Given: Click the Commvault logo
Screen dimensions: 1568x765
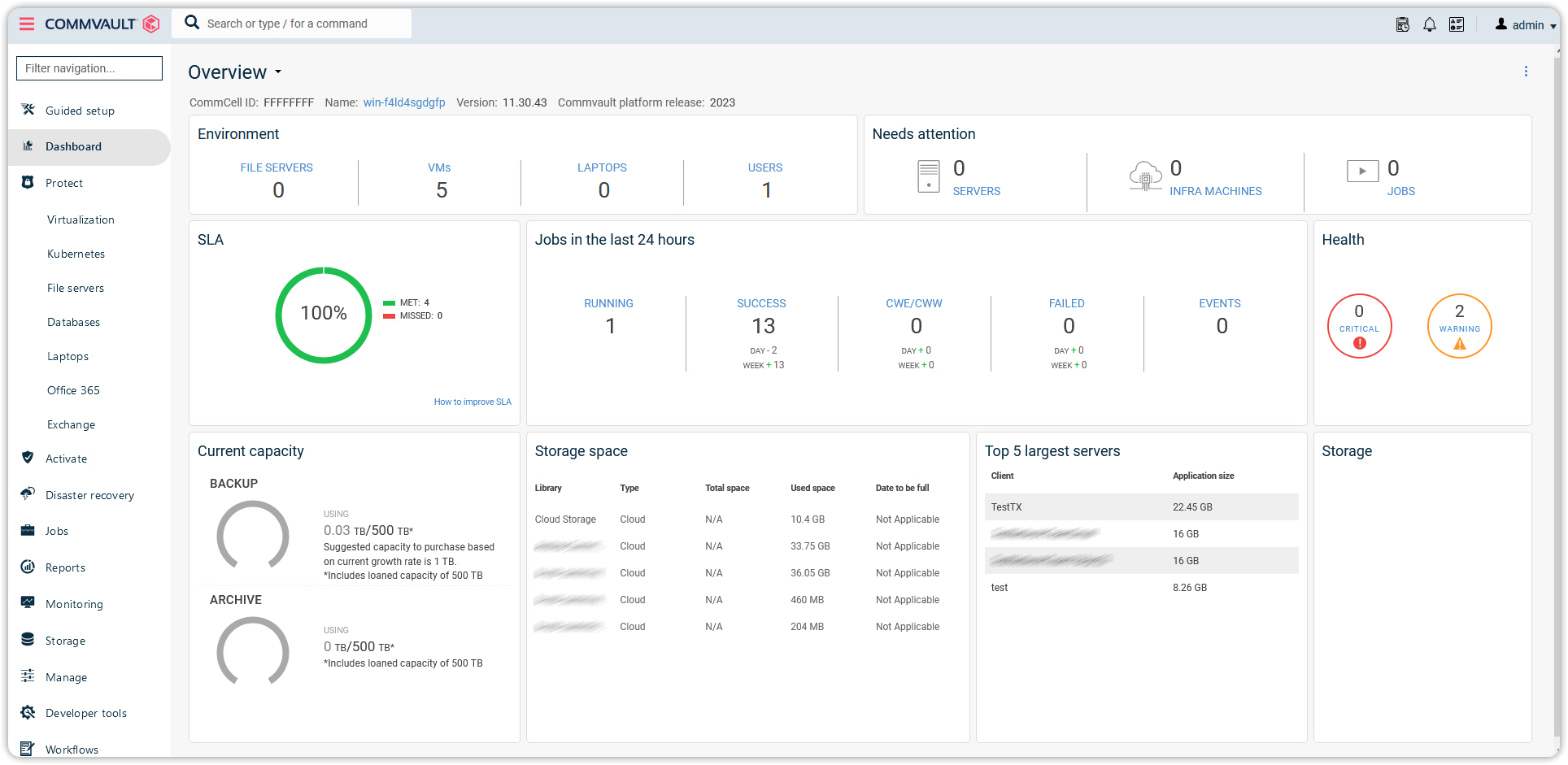Looking at the screenshot, I should (102, 24).
